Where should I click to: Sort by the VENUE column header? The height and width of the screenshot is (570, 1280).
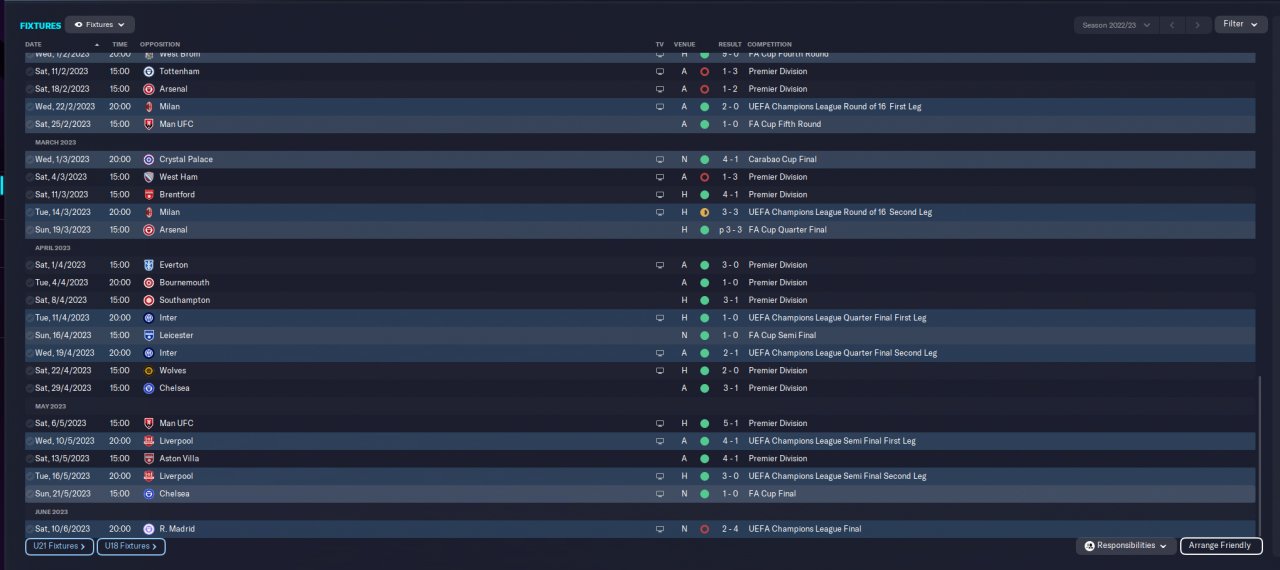coord(685,45)
